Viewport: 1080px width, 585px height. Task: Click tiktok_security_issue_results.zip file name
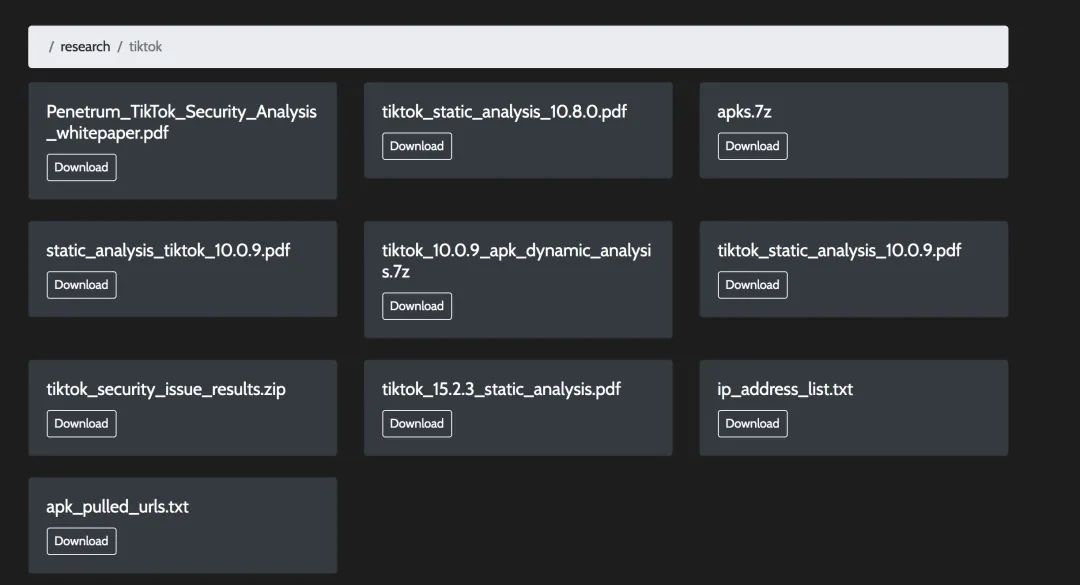[166, 389]
